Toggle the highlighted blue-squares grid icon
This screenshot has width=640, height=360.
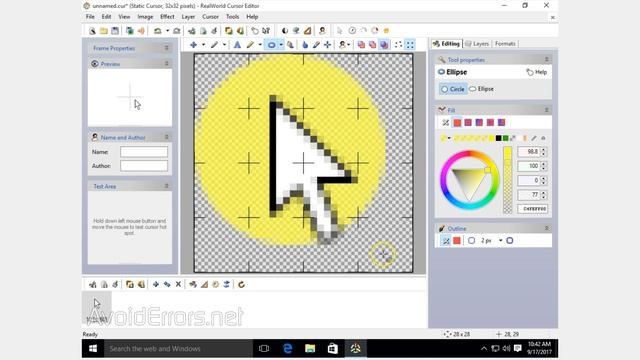pos(410,45)
